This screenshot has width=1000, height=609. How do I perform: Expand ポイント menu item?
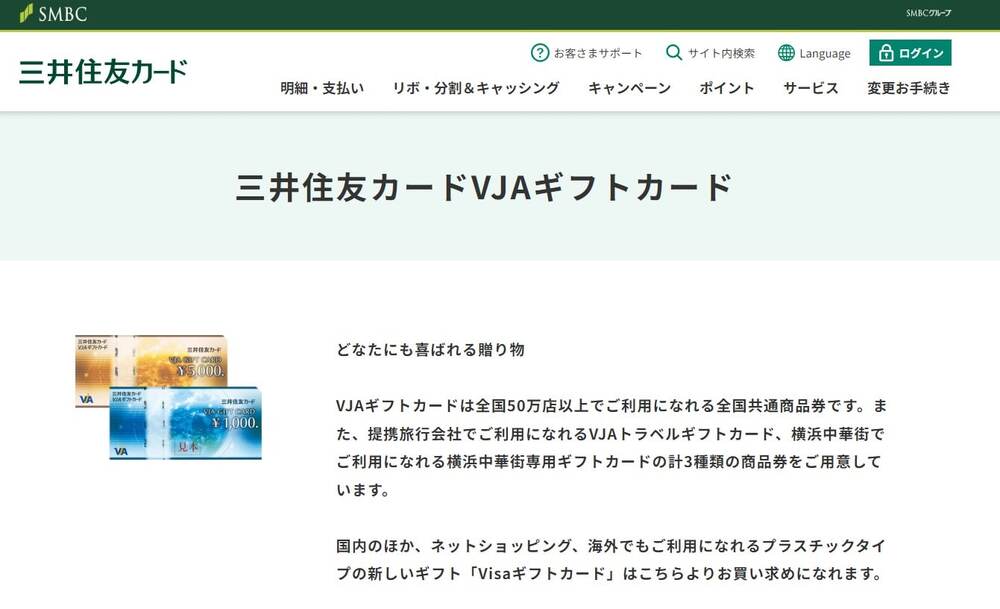click(x=727, y=88)
